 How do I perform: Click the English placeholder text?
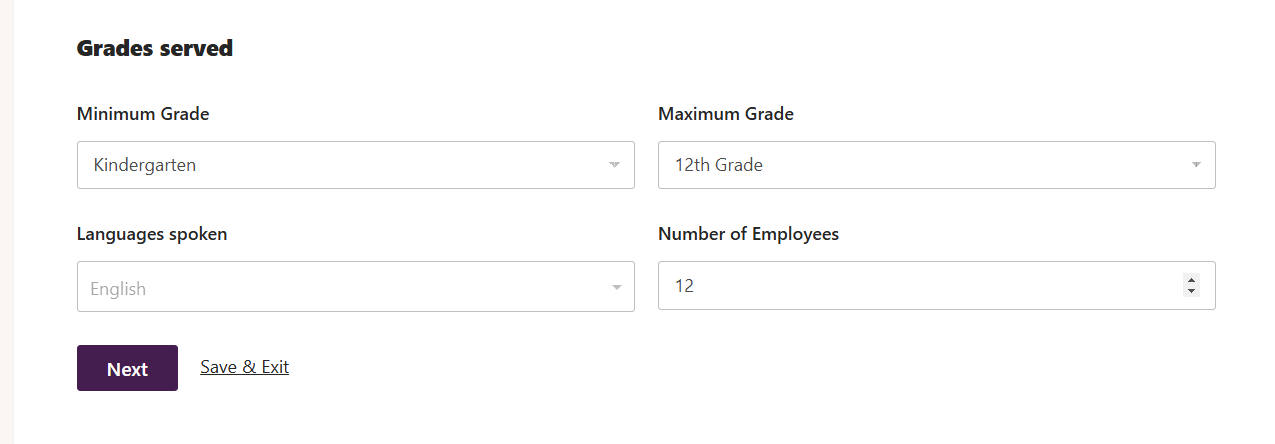(x=118, y=289)
